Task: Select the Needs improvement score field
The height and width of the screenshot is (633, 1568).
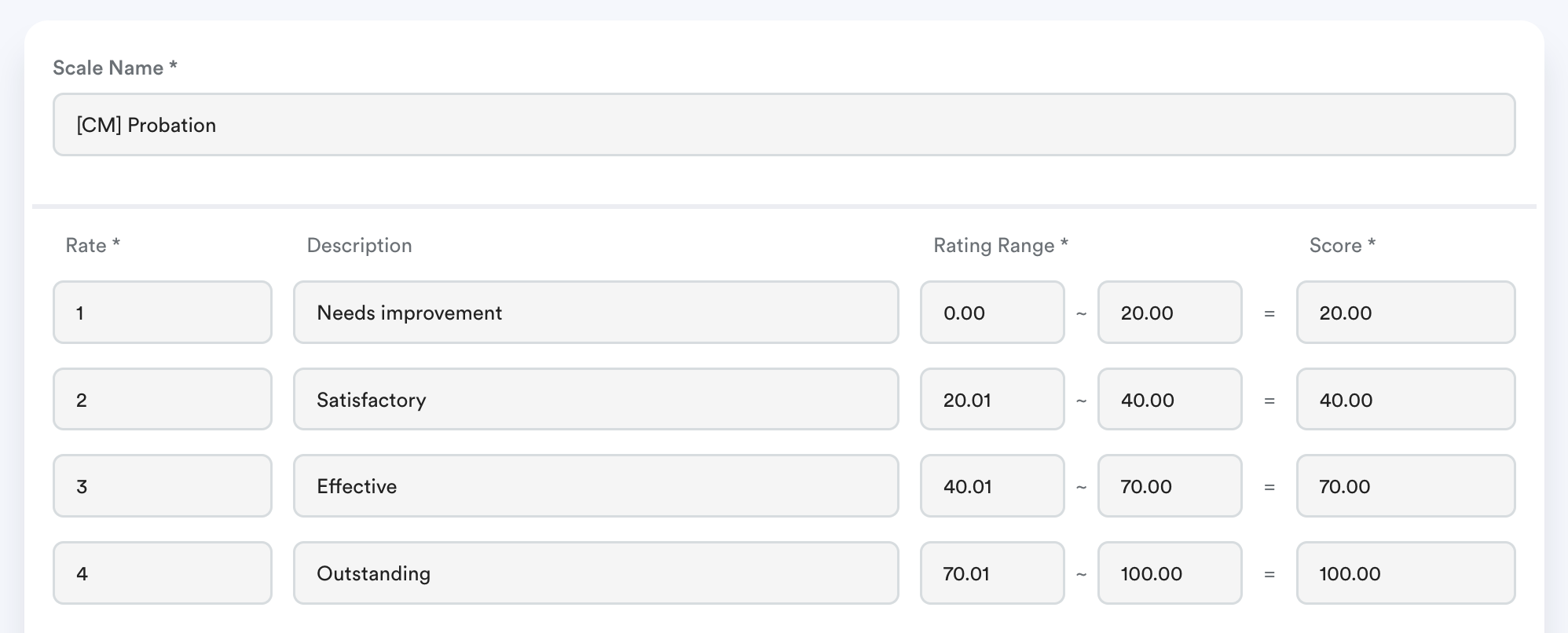Action: (1405, 313)
